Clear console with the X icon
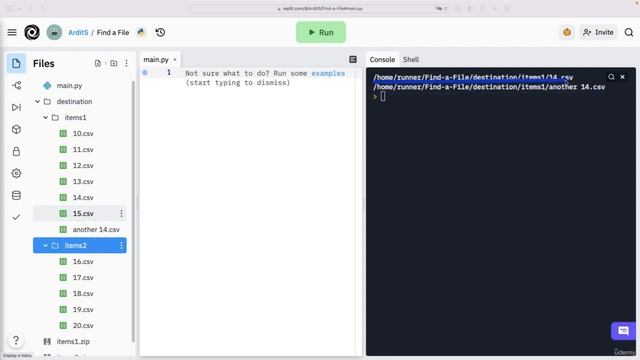The width and height of the screenshot is (640, 360). [x=622, y=77]
